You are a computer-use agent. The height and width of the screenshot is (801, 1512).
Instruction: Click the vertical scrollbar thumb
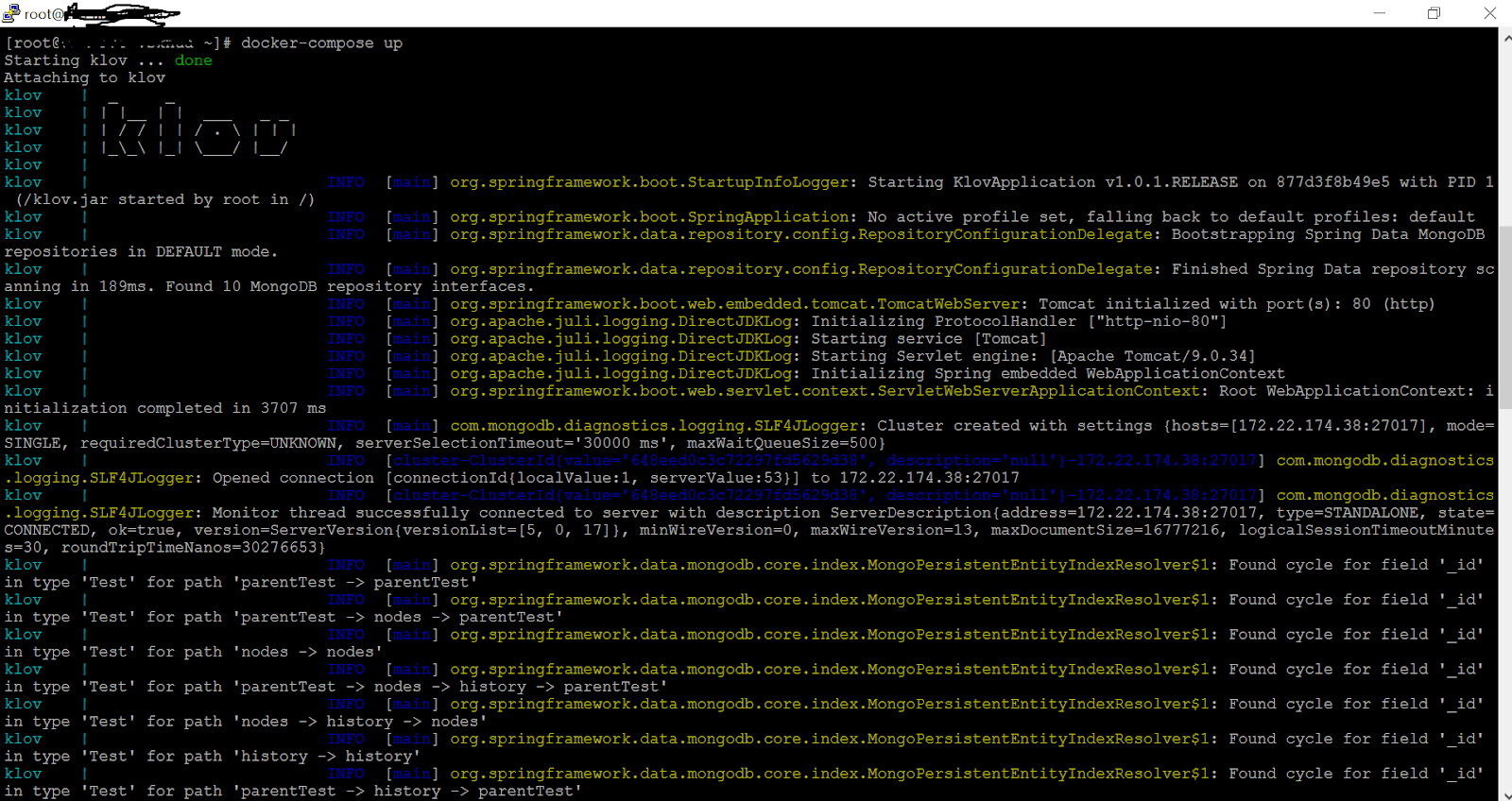1505,317
